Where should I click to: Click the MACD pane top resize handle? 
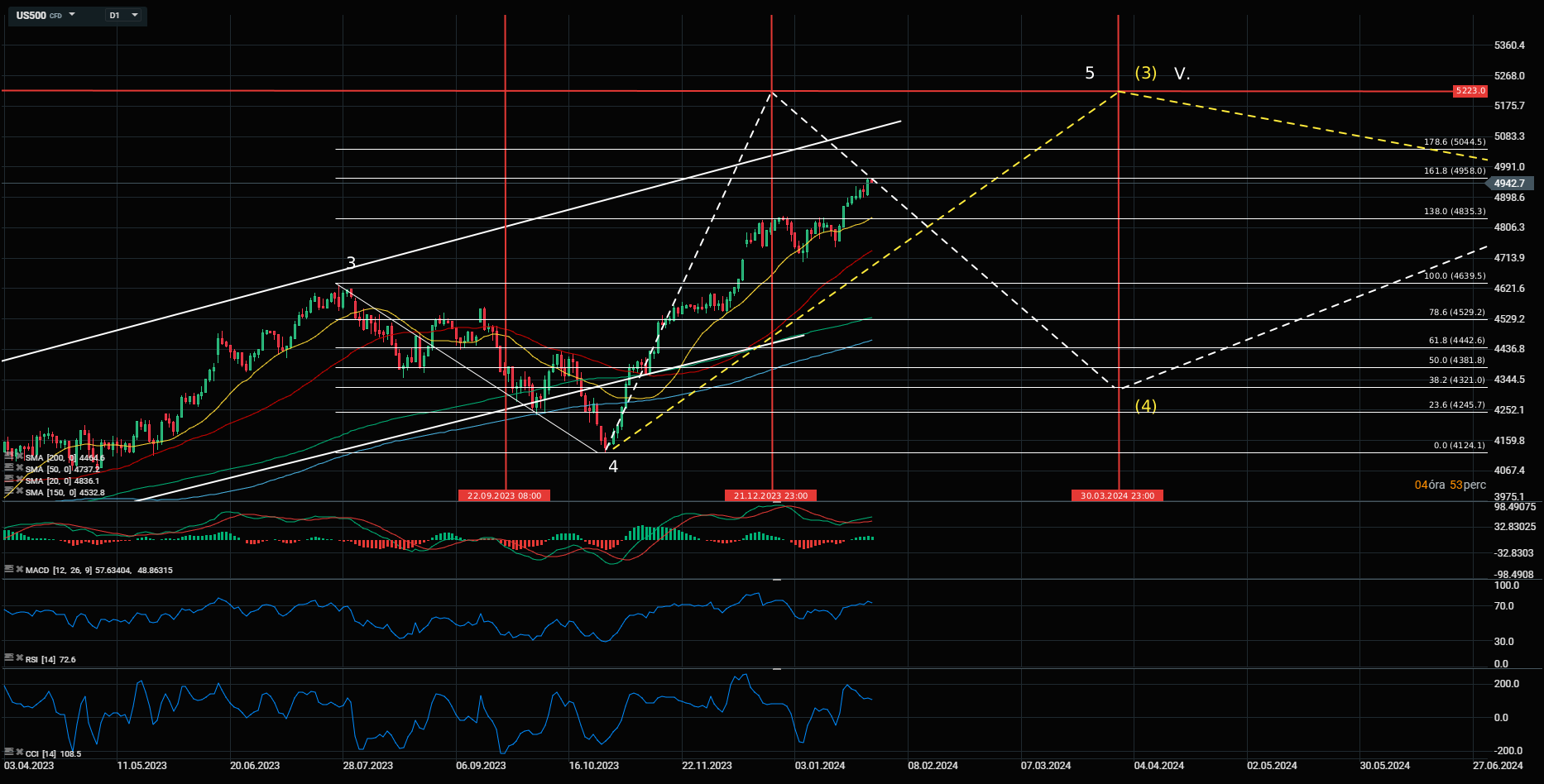(x=777, y=502)
